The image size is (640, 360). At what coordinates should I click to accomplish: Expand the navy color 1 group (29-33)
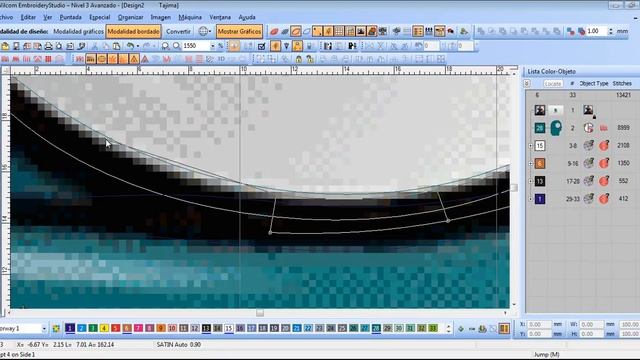pyautogui.click(x=531, y=199)
